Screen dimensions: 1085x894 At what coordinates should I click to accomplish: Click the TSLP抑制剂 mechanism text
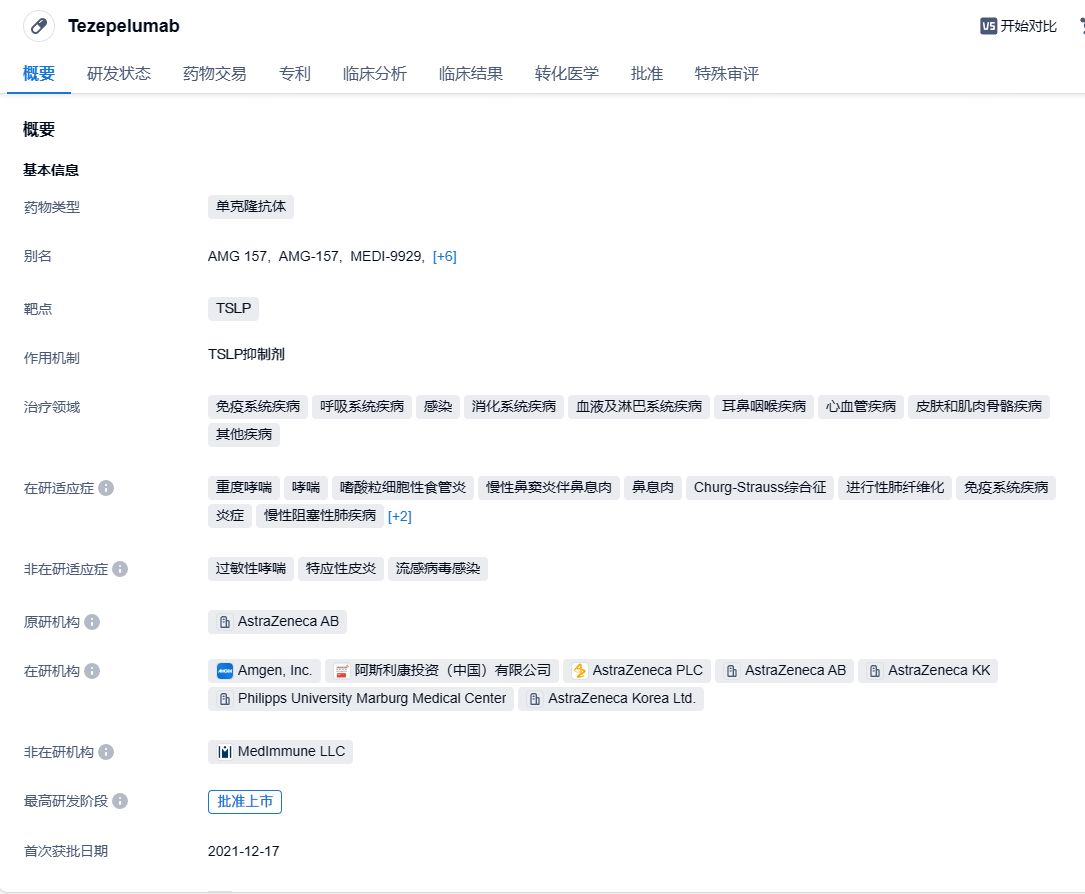246,354
